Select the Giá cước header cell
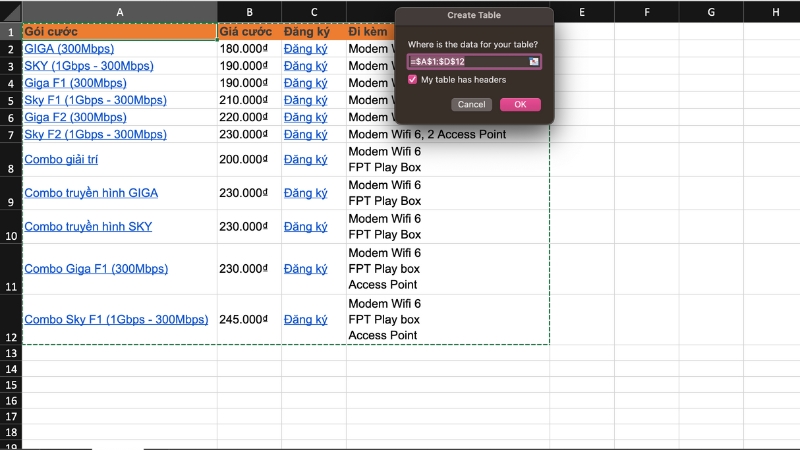This screenshot has height=450, width=800. pyautogui.click(x=249, y=32)
